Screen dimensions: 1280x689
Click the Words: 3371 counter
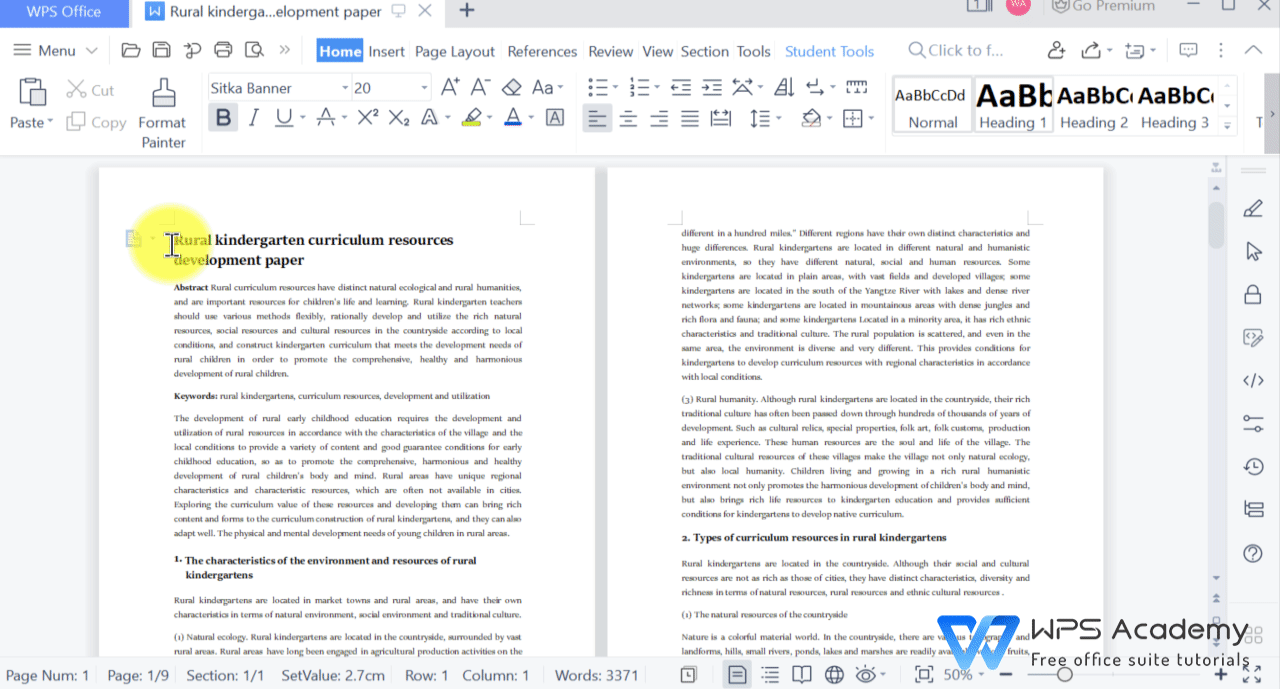596,674
